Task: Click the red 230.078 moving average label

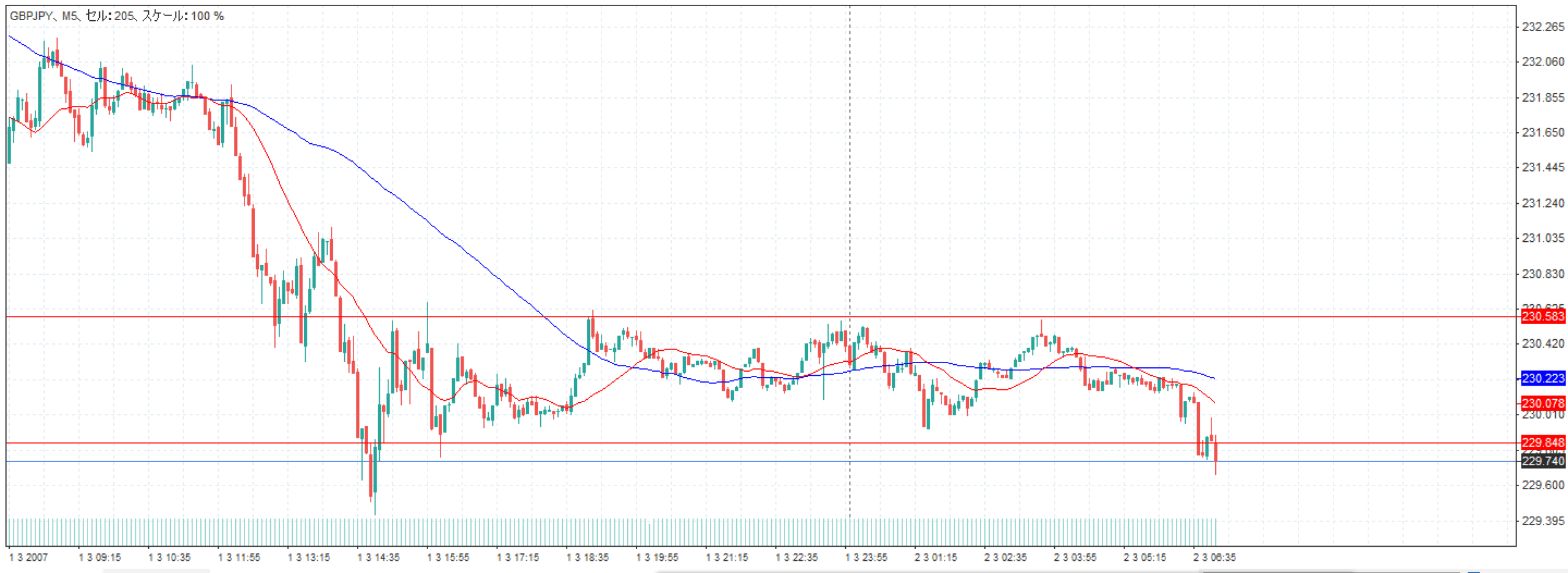Action: tap(1542, 403)
